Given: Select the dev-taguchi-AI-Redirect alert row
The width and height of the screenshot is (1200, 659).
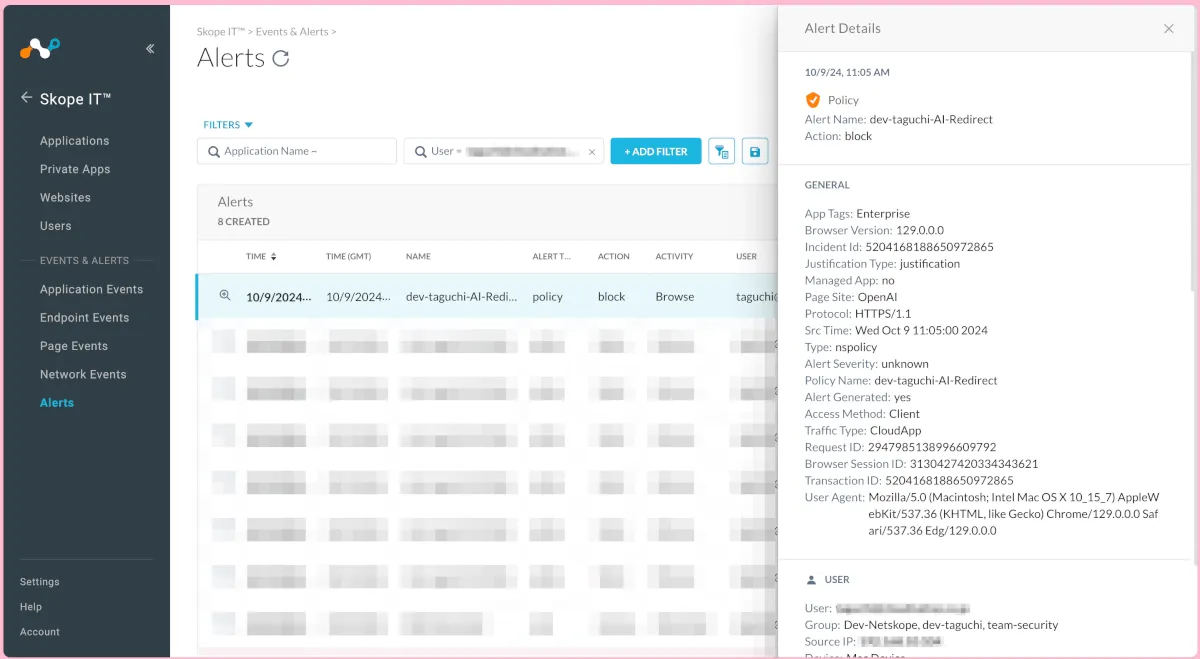Looking at the screenshot, I should click(x=461, y=297).
